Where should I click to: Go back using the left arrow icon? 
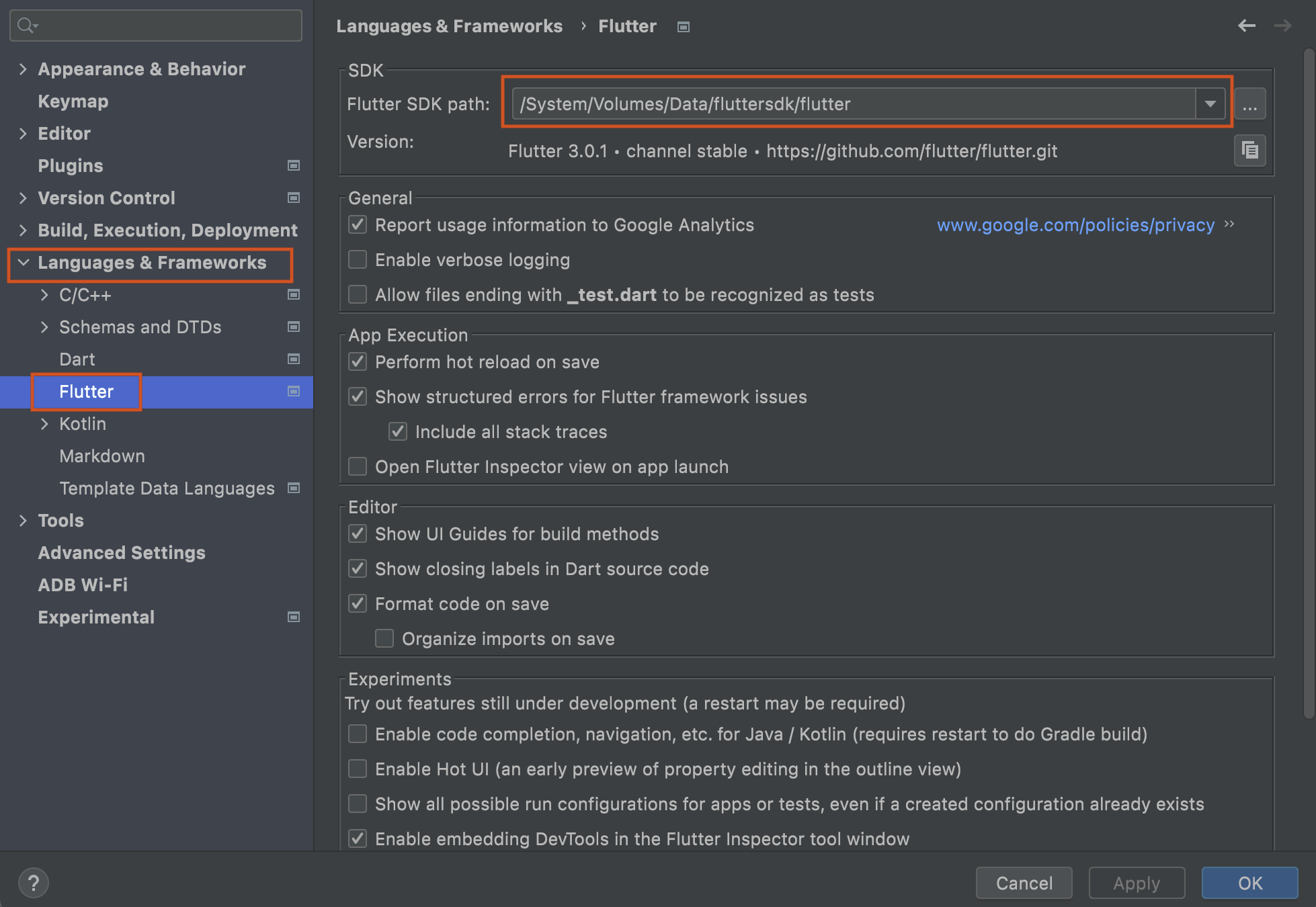1246,26
